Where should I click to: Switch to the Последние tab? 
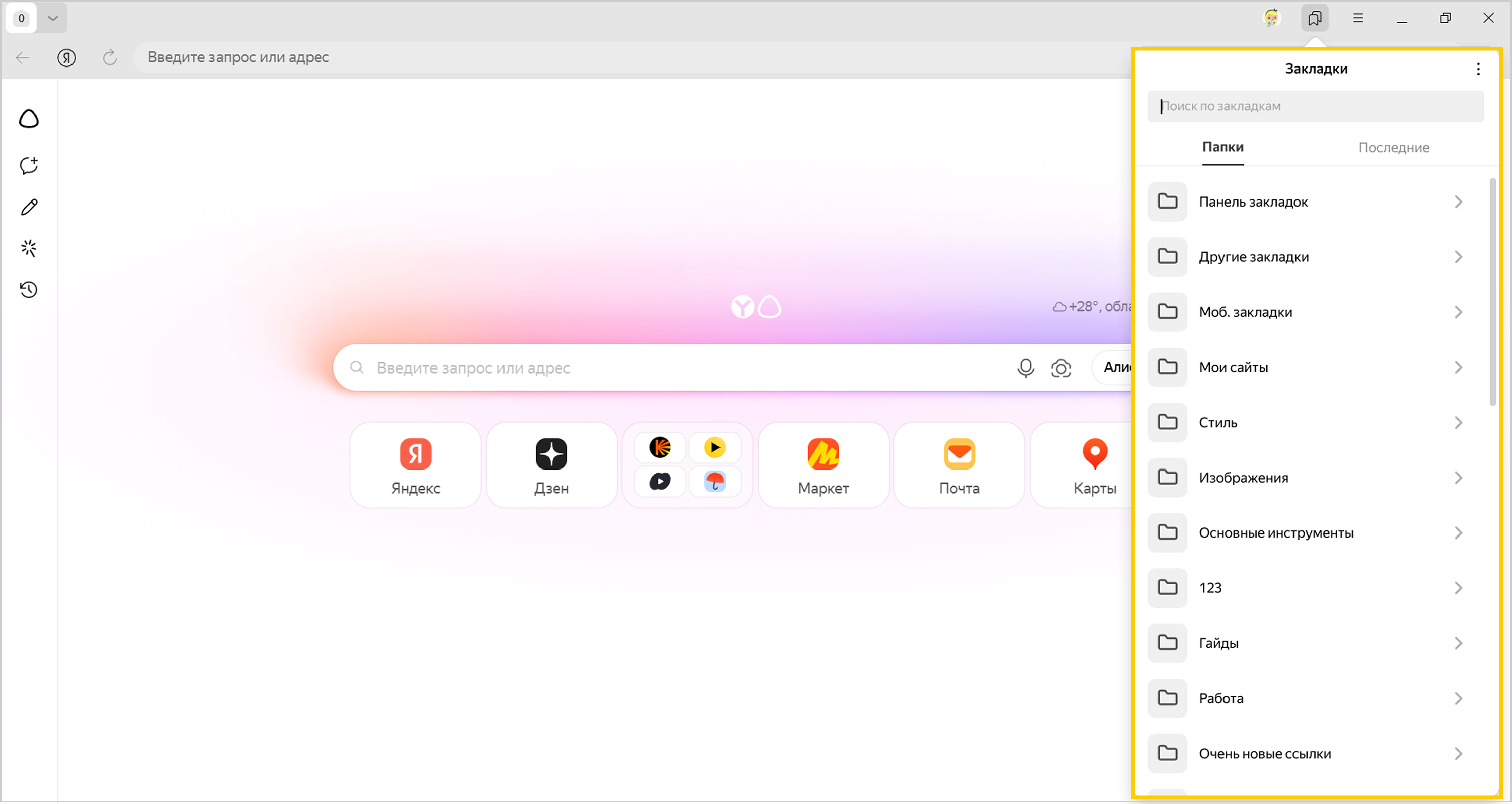tap(1394, 148)
